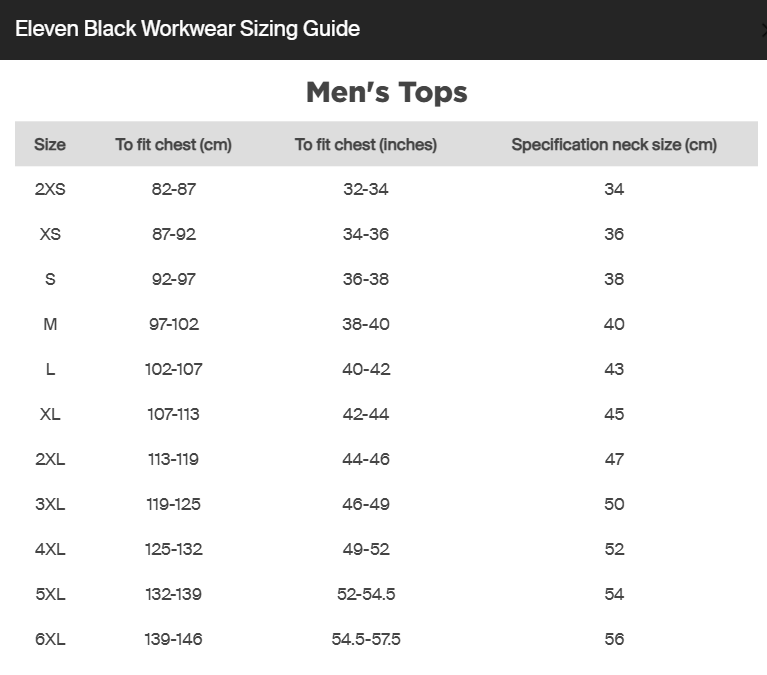This screenshot has width=767, height=675.
Task: Select the L size label
Action: pyautogui.click(x=50, y=369)
